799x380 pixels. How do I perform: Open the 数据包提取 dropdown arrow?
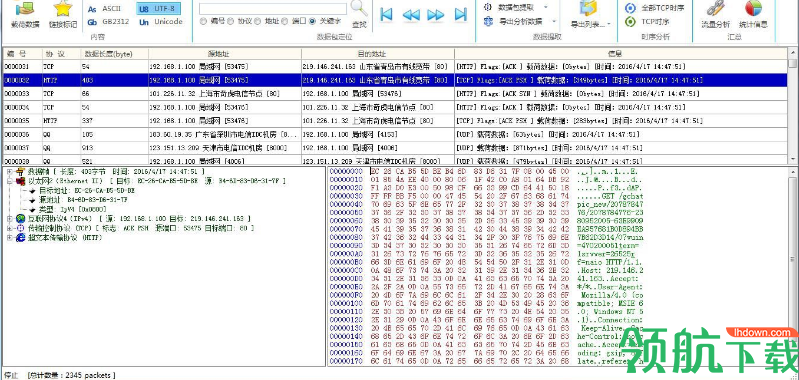click(546, 7)
